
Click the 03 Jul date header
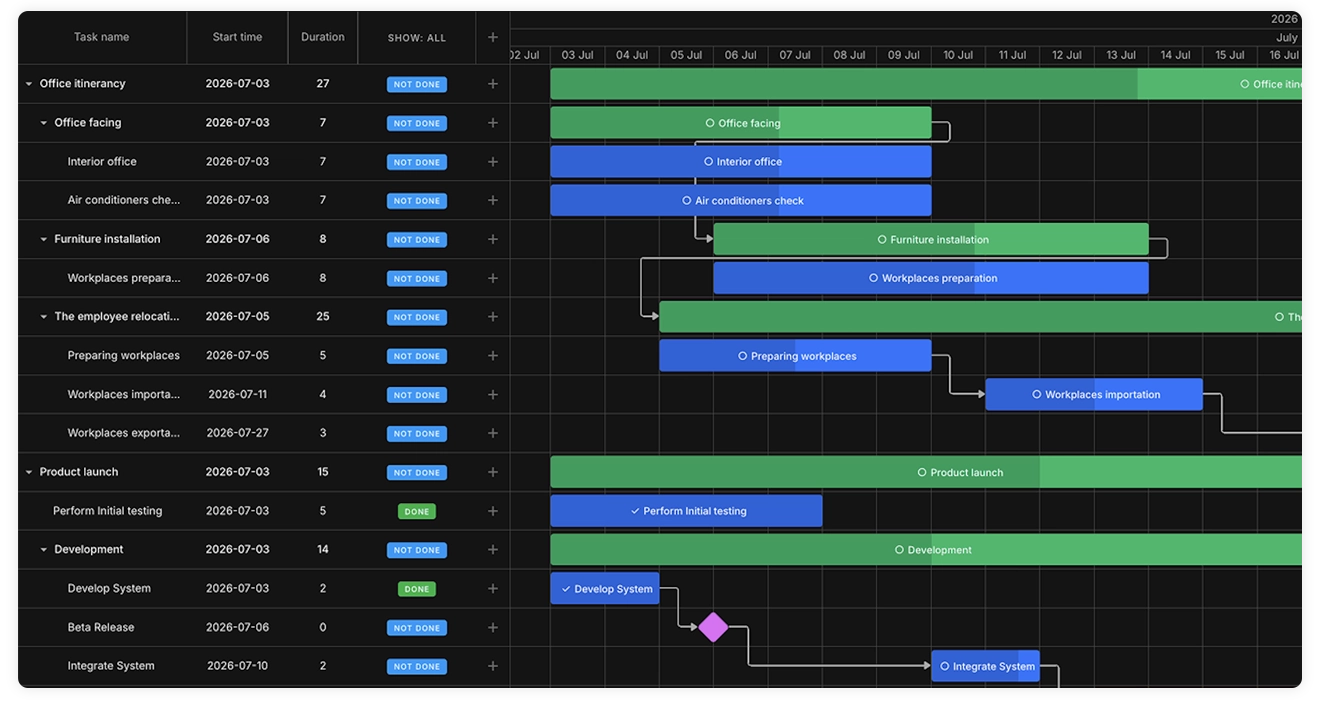pos(577,55)
